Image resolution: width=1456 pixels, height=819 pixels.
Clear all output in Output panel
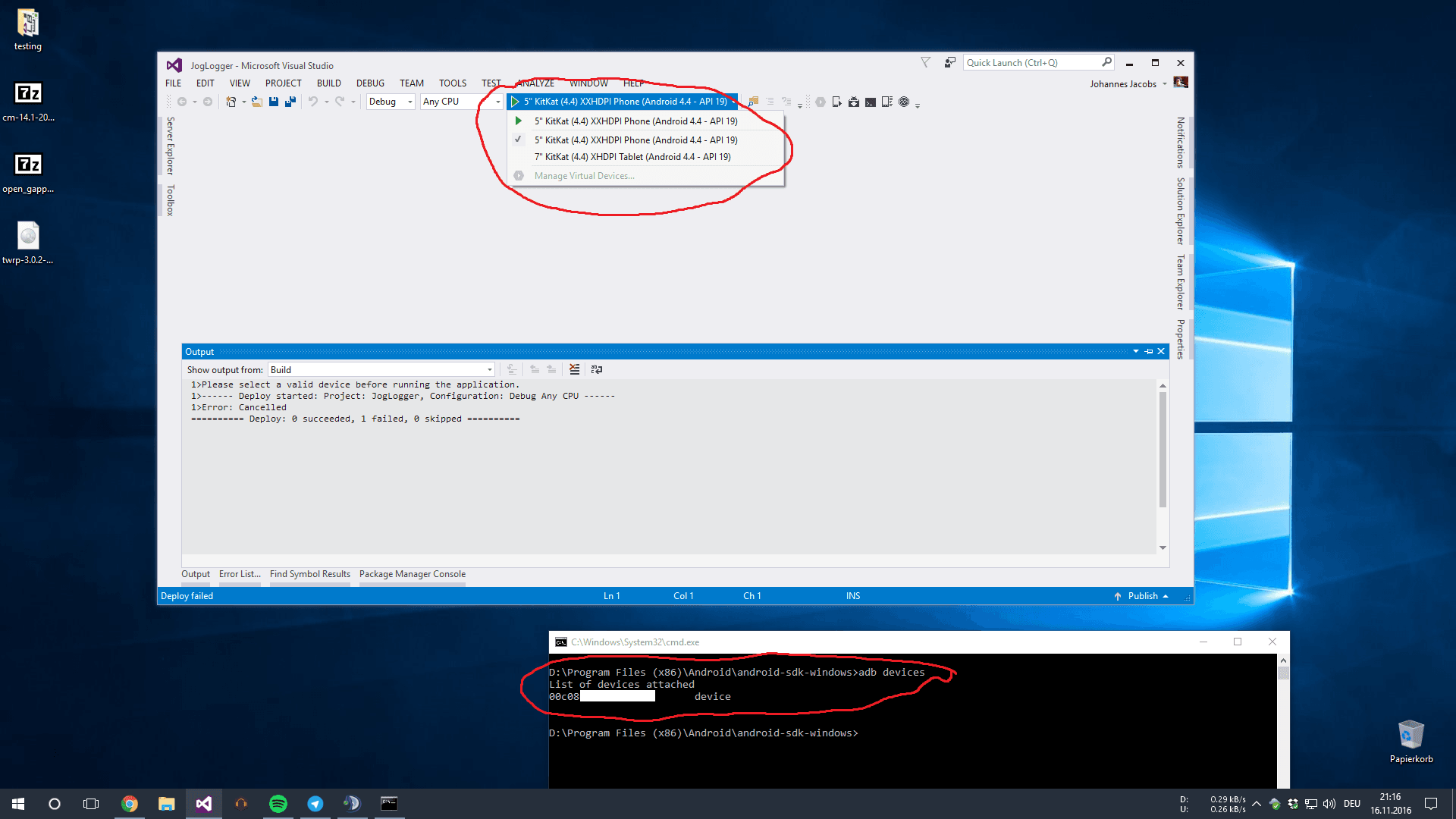coord(574,369)
